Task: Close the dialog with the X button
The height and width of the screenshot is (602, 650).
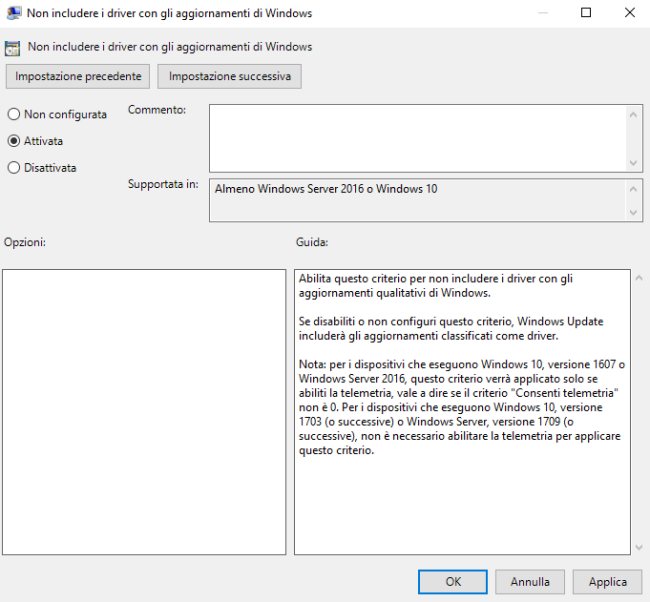Action: pyautogui.click(x=629, y=13)
